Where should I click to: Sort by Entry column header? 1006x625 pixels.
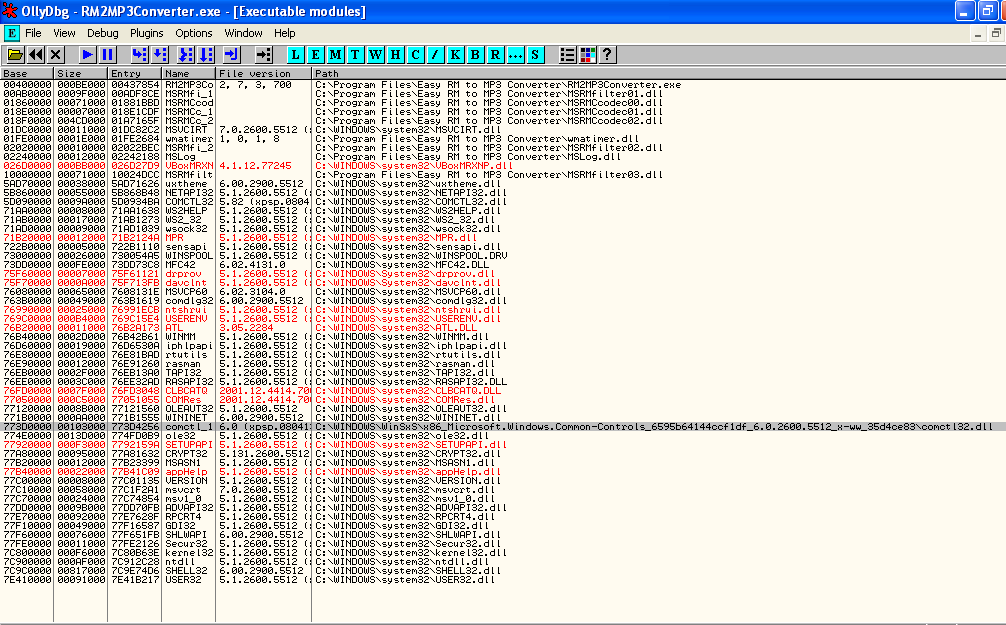pos(134,73)
